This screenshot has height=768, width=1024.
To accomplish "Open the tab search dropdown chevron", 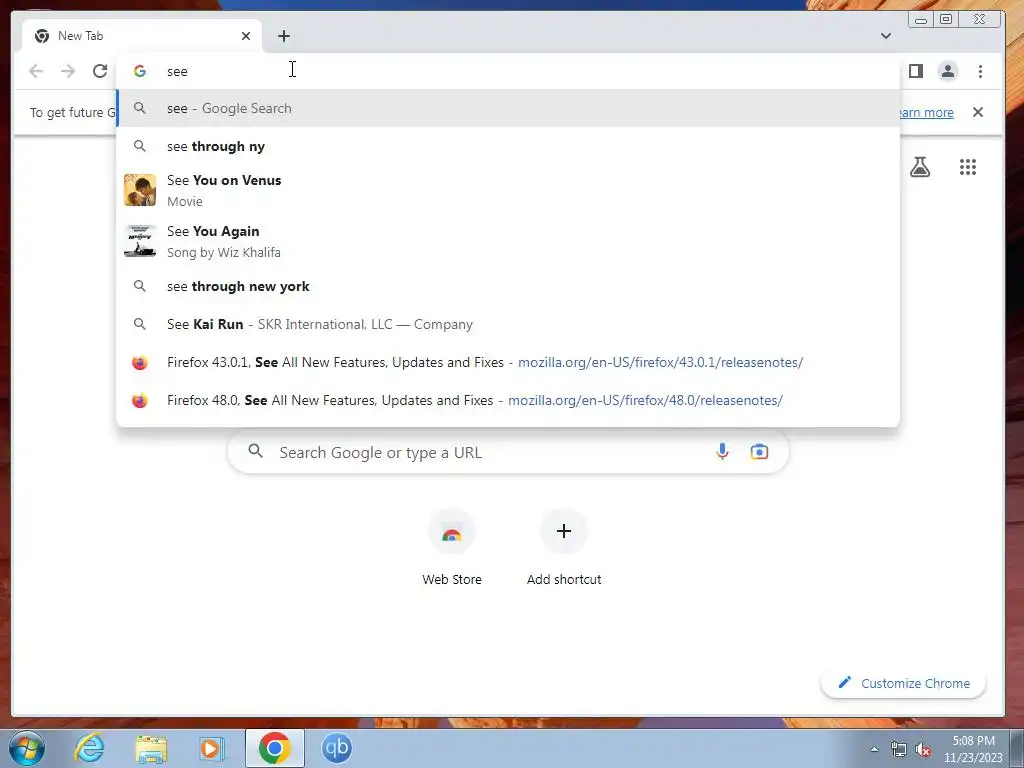I will coord(886,36).
